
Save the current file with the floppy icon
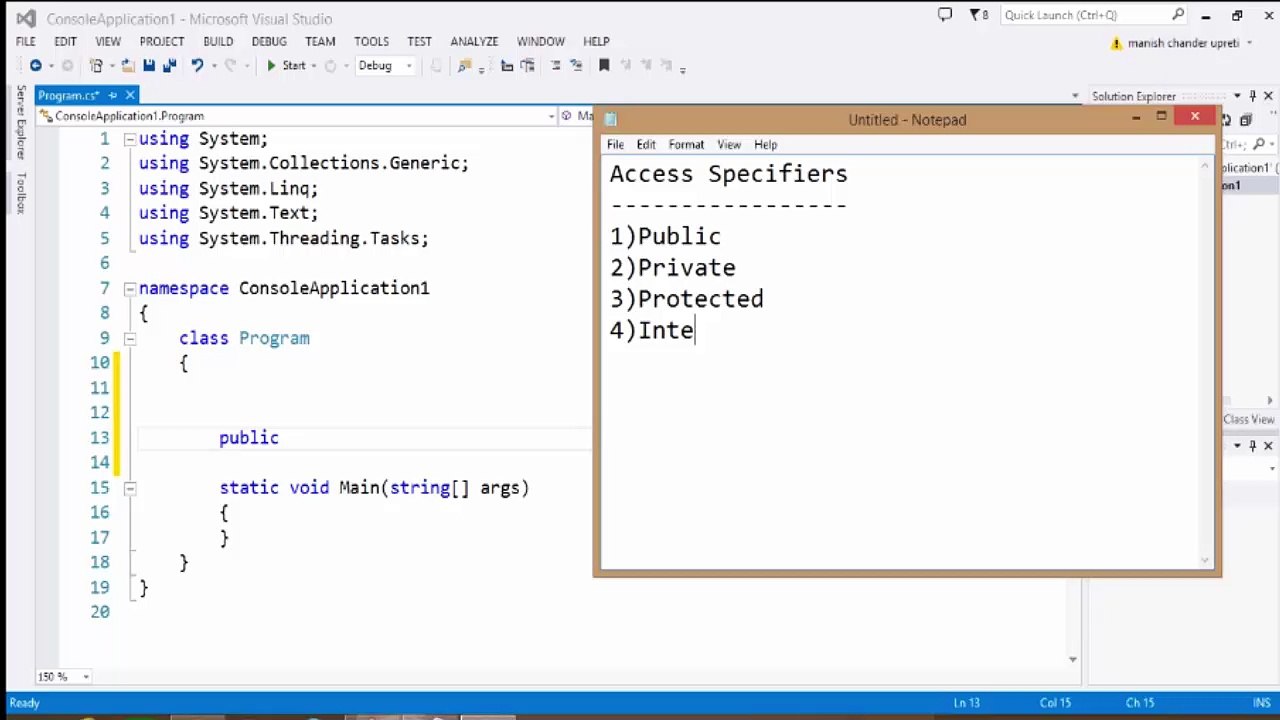pyautogui.click(x=148, y=66)
